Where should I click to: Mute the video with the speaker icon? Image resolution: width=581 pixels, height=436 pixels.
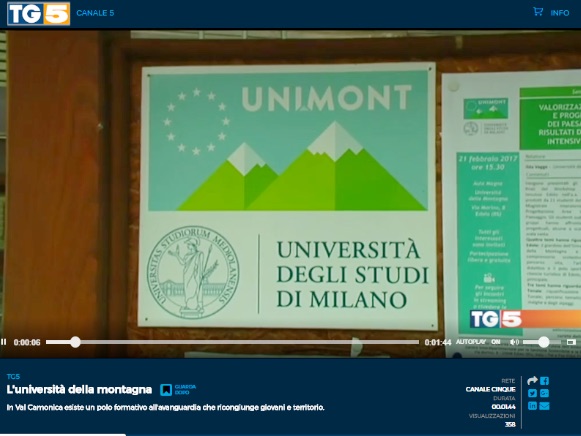[514, 342]
